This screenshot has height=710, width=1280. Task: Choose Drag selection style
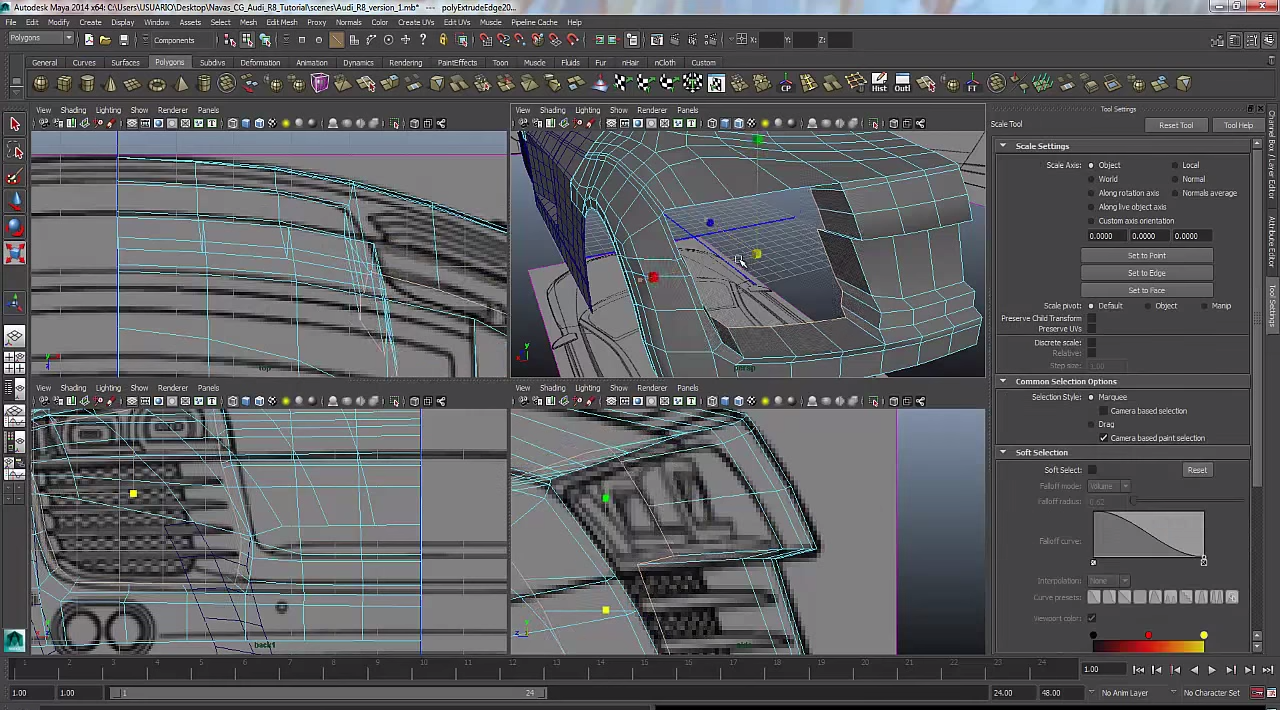(1092, 424)
